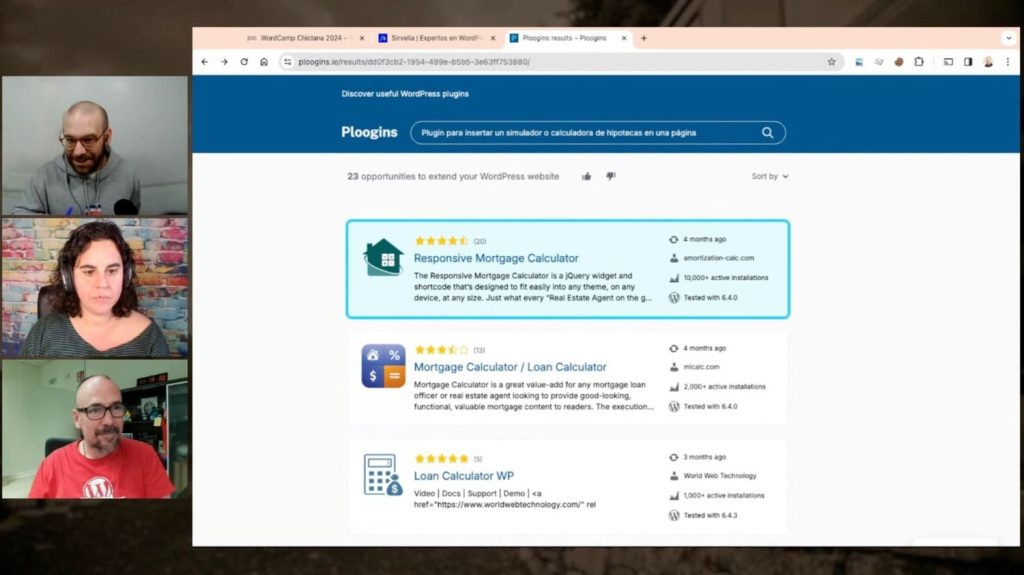Click Mortgage Calculator / Loan Calculator icon

pyautogui.click(x=383, y=366)
